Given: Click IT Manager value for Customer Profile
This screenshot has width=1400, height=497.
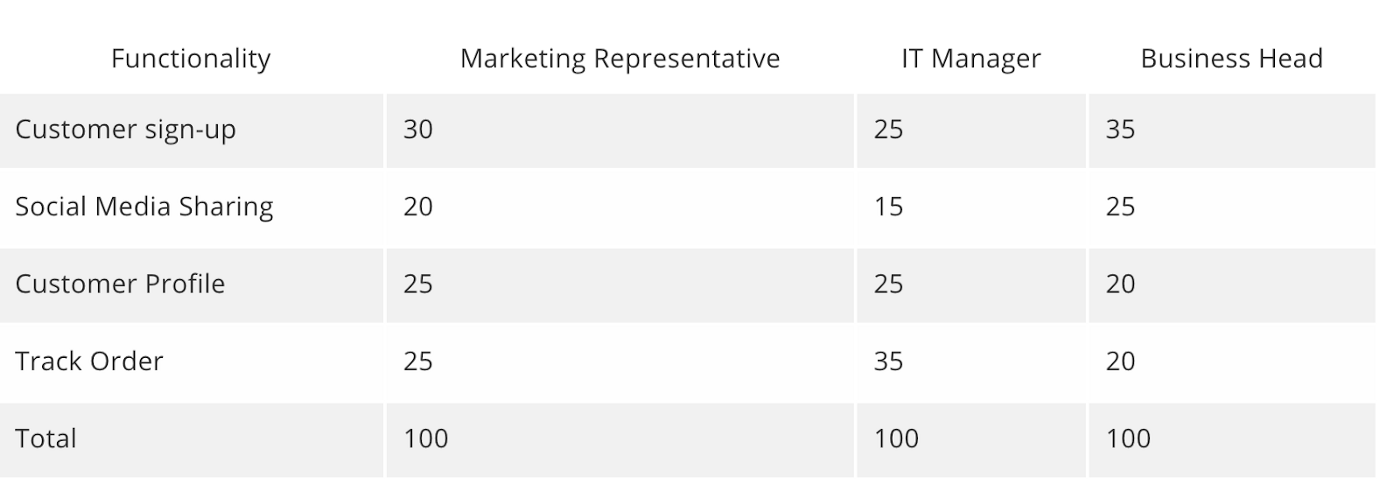Looking at the screenshot, I should [x=888, y=284].
